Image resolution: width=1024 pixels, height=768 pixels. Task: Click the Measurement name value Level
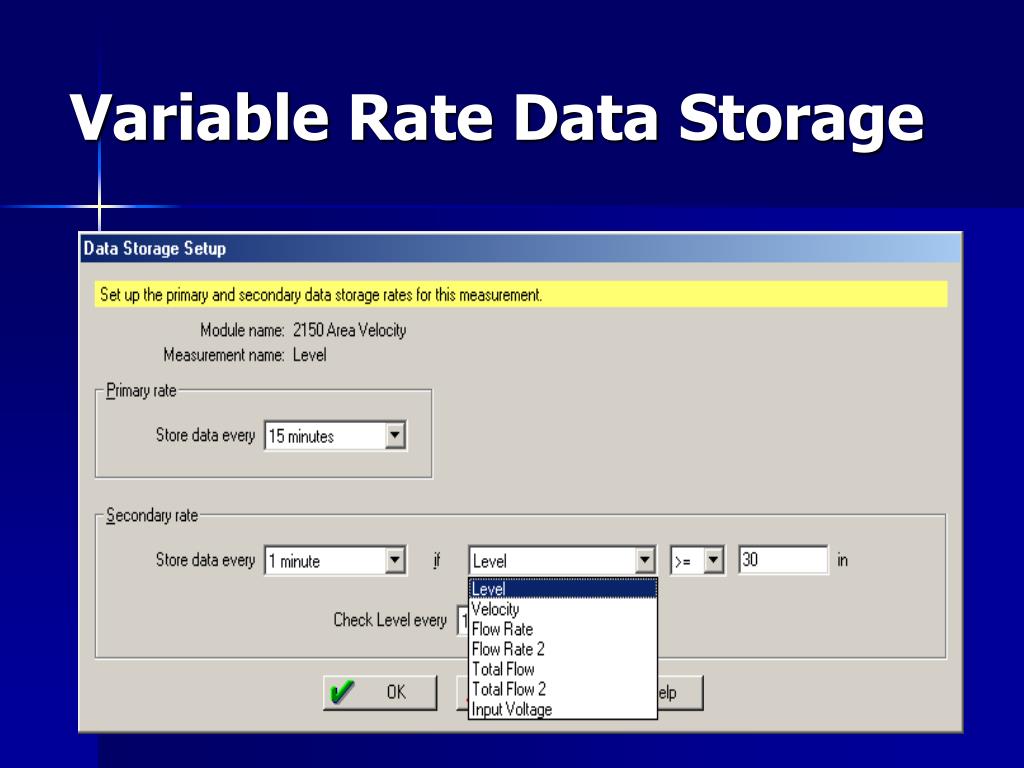310,355
